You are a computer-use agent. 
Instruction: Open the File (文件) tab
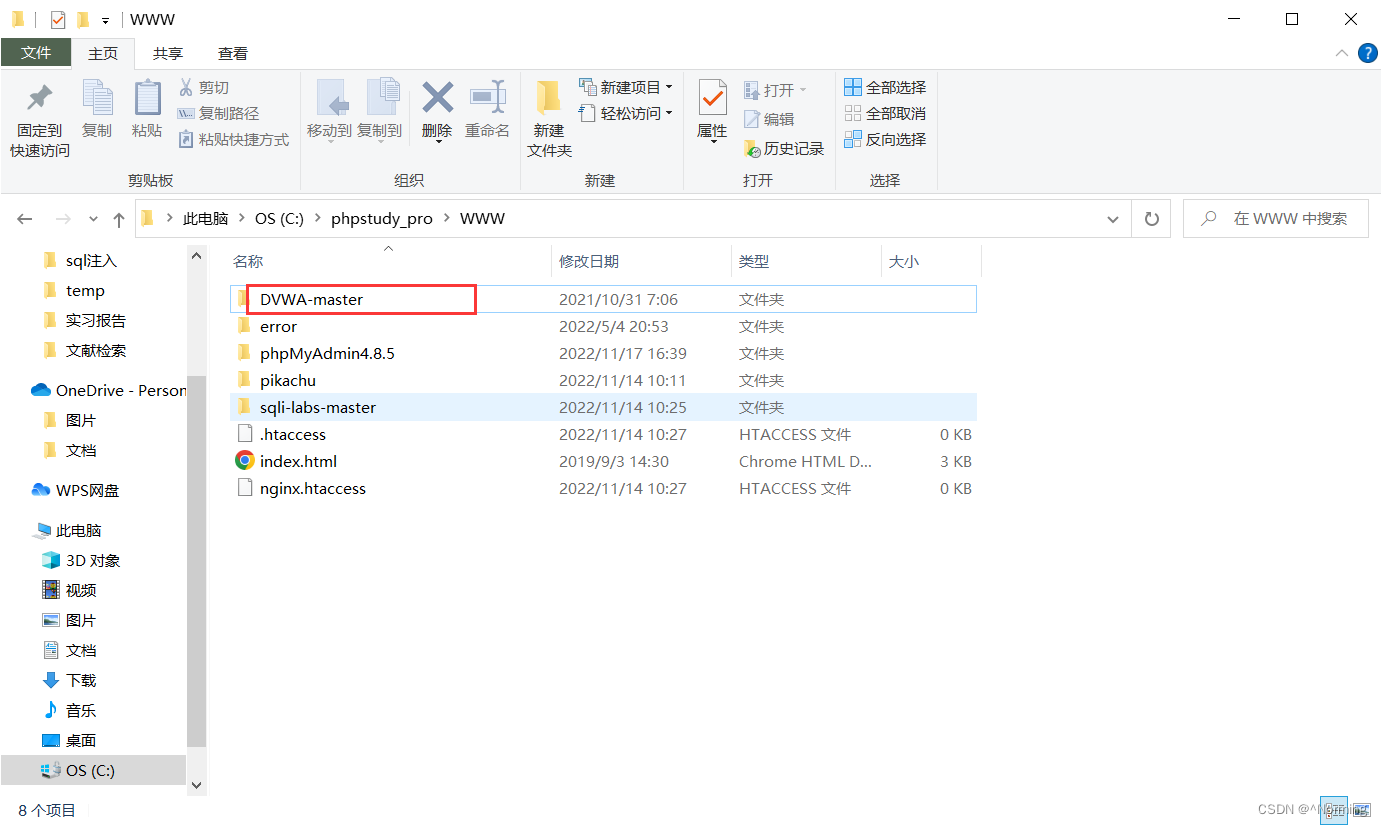tap(36, 53)
